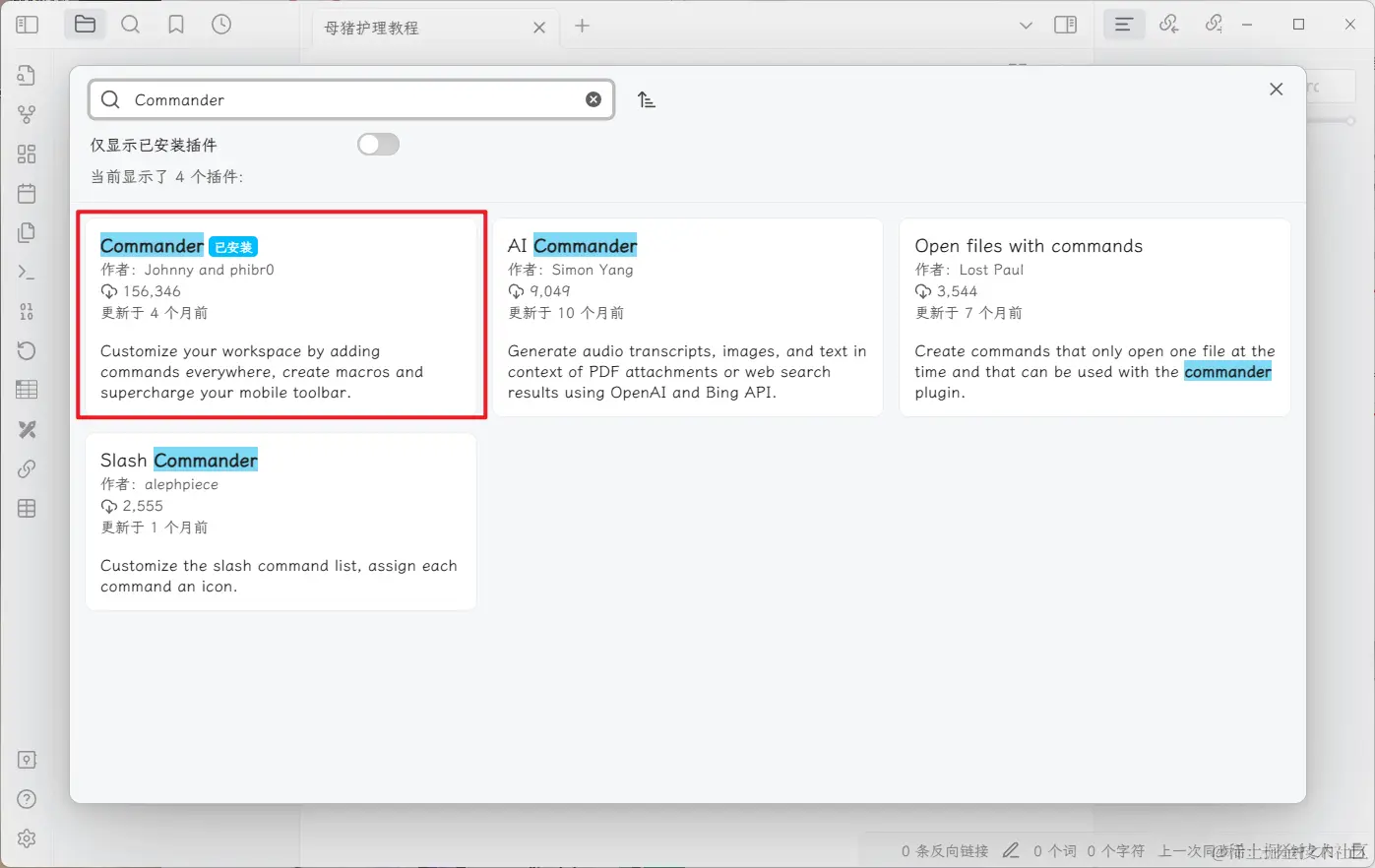Screen dimensions: 1375x868
Task: Toggle the left sidebar panel icon
Action: [x=28, y=25]
